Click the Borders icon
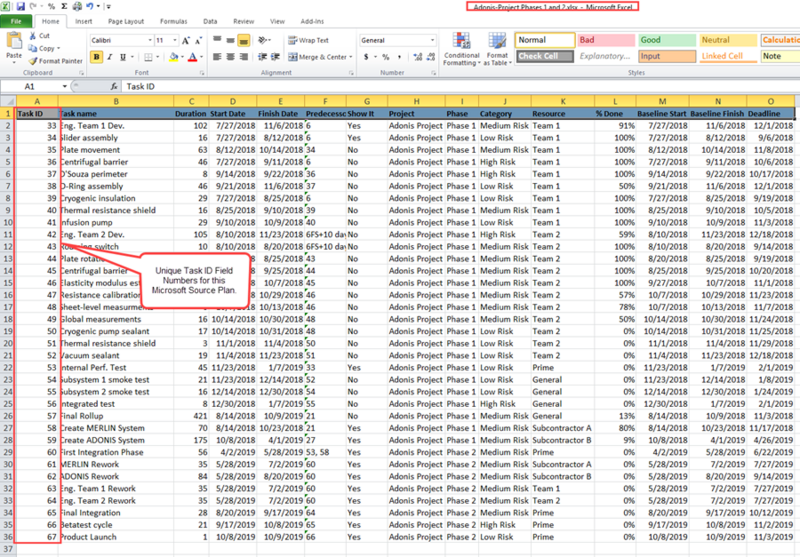This screenshot has height=557, width=800. (x=148, y=57)
